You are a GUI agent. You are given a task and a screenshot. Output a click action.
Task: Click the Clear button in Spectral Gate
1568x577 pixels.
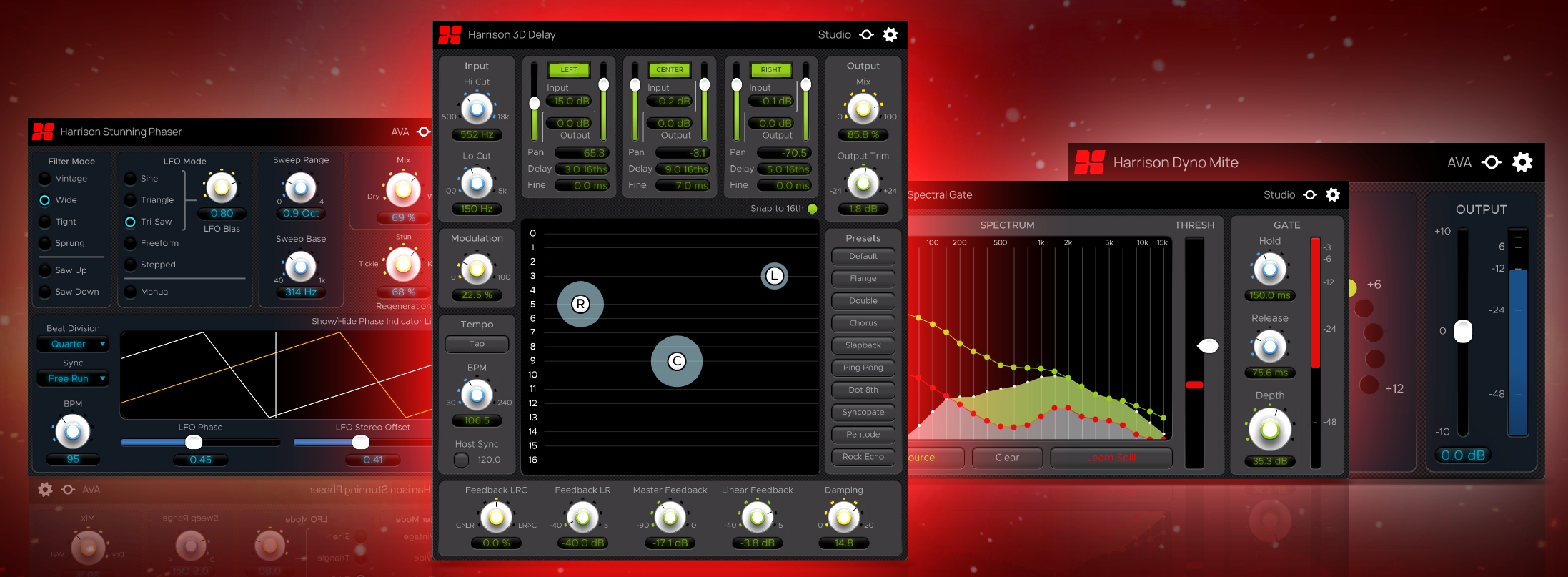point(1007,458)
